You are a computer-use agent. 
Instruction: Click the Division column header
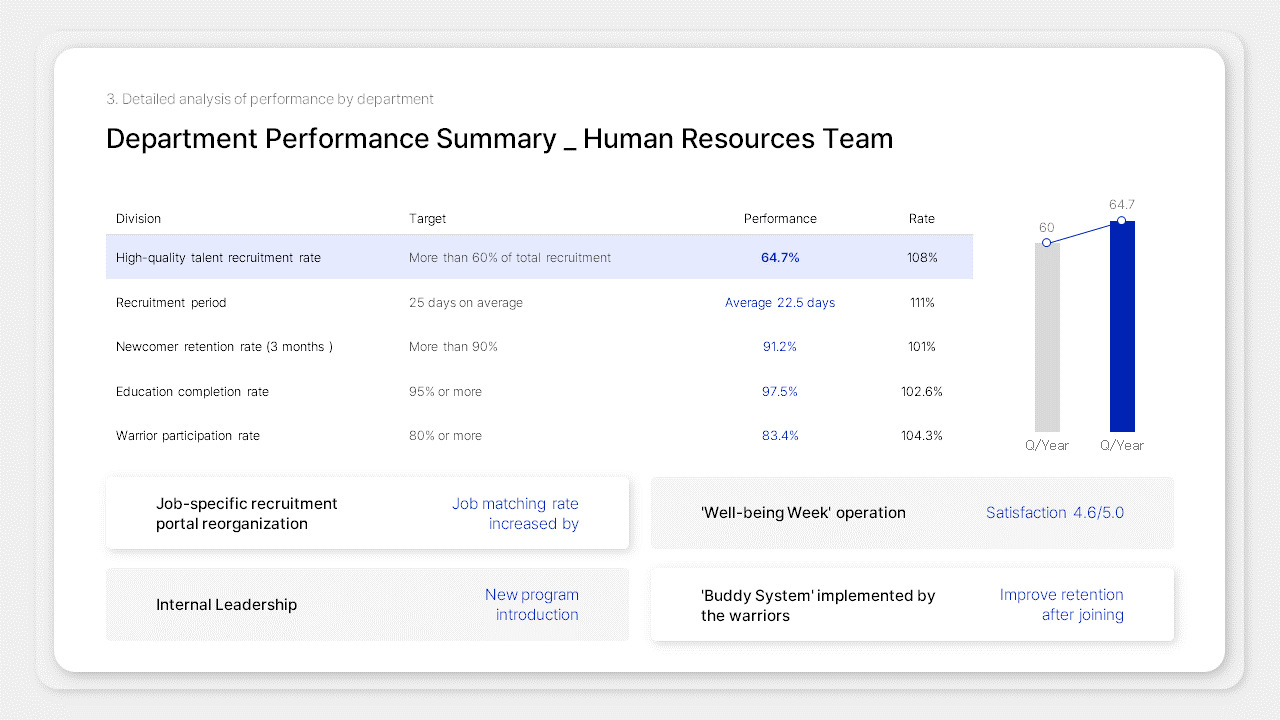click(138, 218)
